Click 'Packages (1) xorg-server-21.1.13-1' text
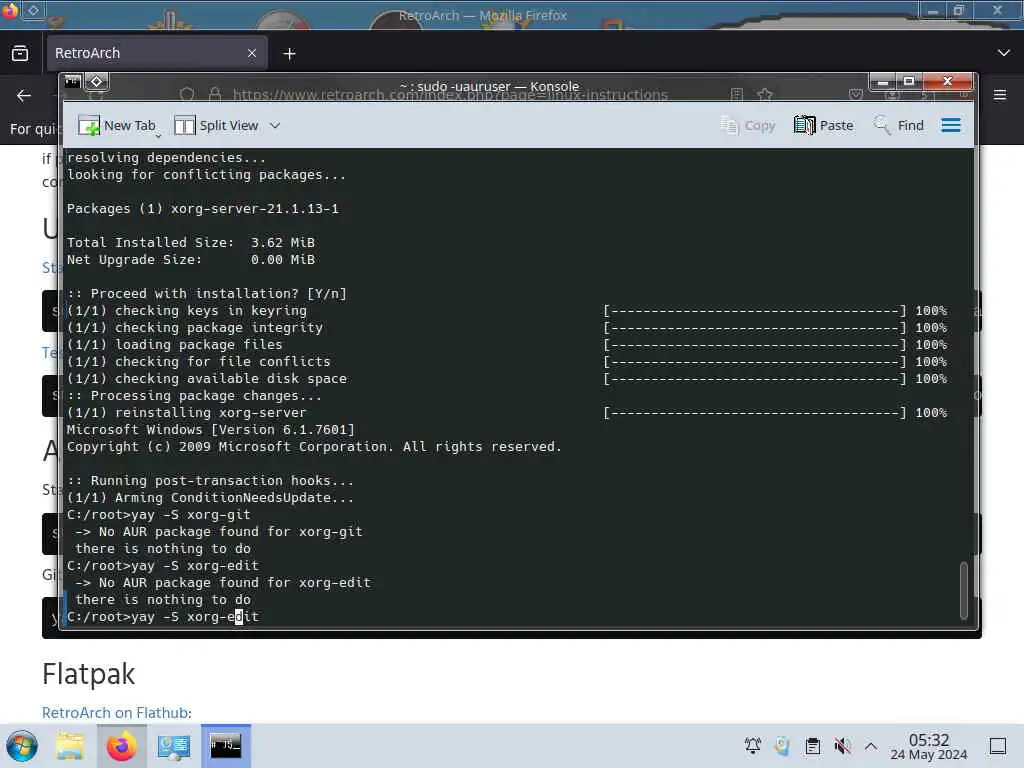Image resolution: width=1024 pixels, height=768 pixels. 202,209
